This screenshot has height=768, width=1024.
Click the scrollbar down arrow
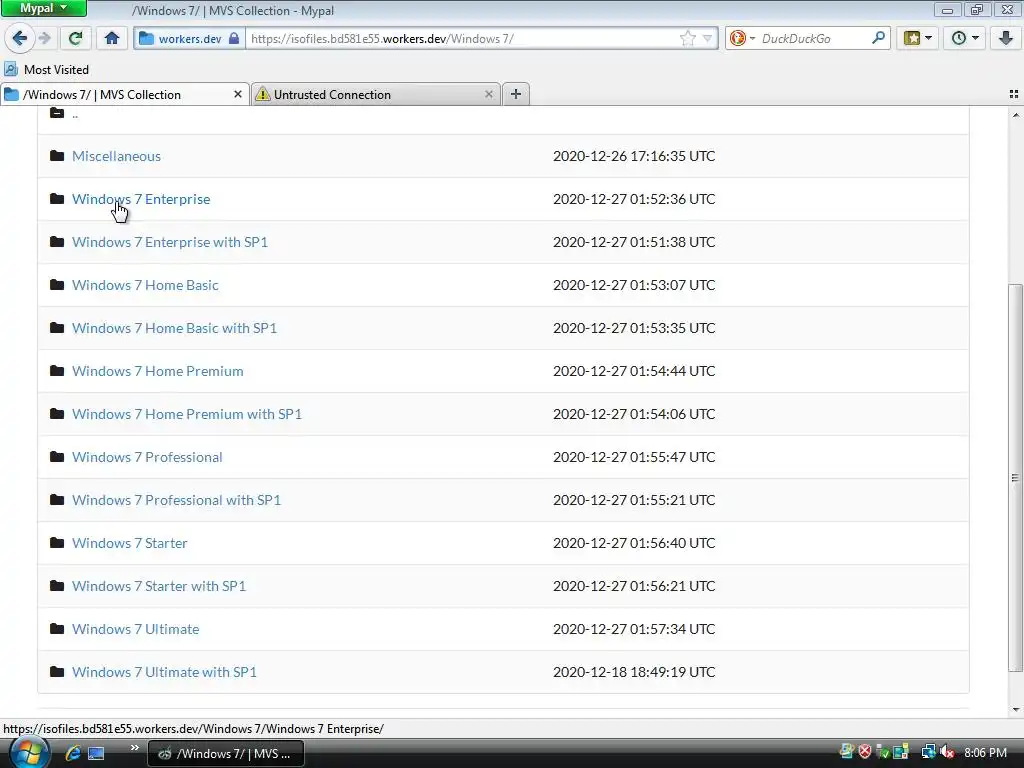(x=1016, y=710)
